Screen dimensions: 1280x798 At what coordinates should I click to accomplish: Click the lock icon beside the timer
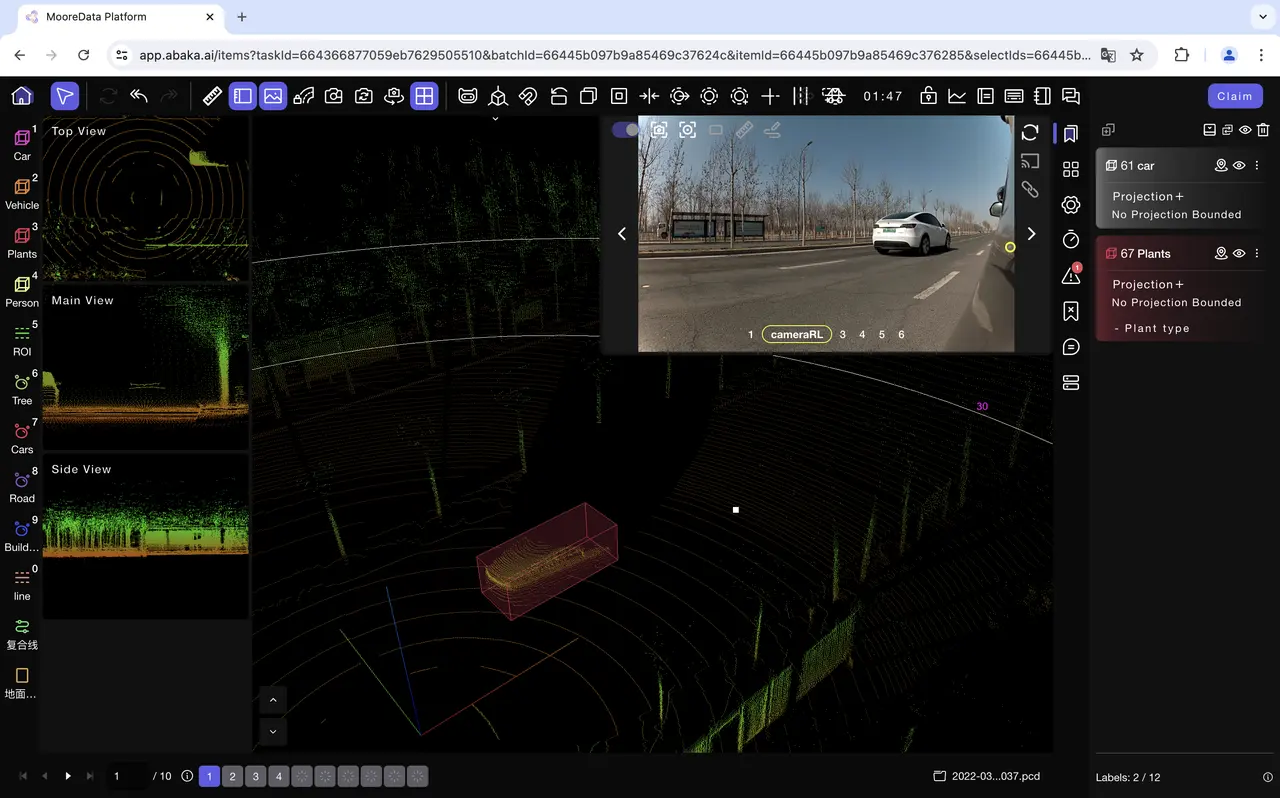click(928, 96)
